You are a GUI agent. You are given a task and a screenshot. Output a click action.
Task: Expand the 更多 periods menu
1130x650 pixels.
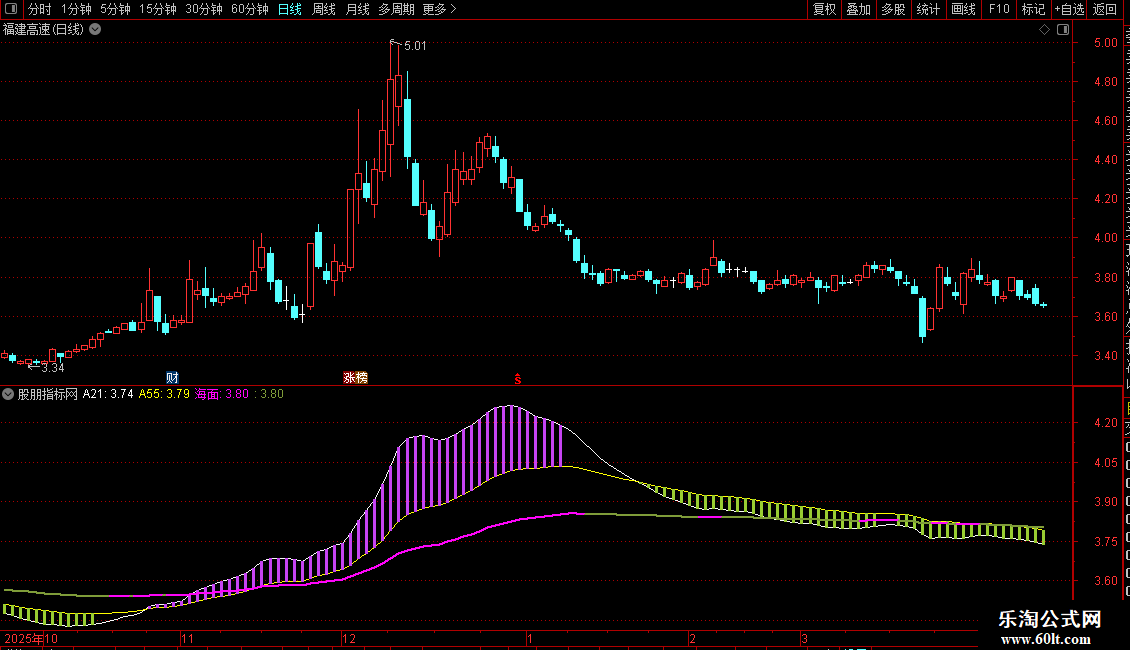439,9
